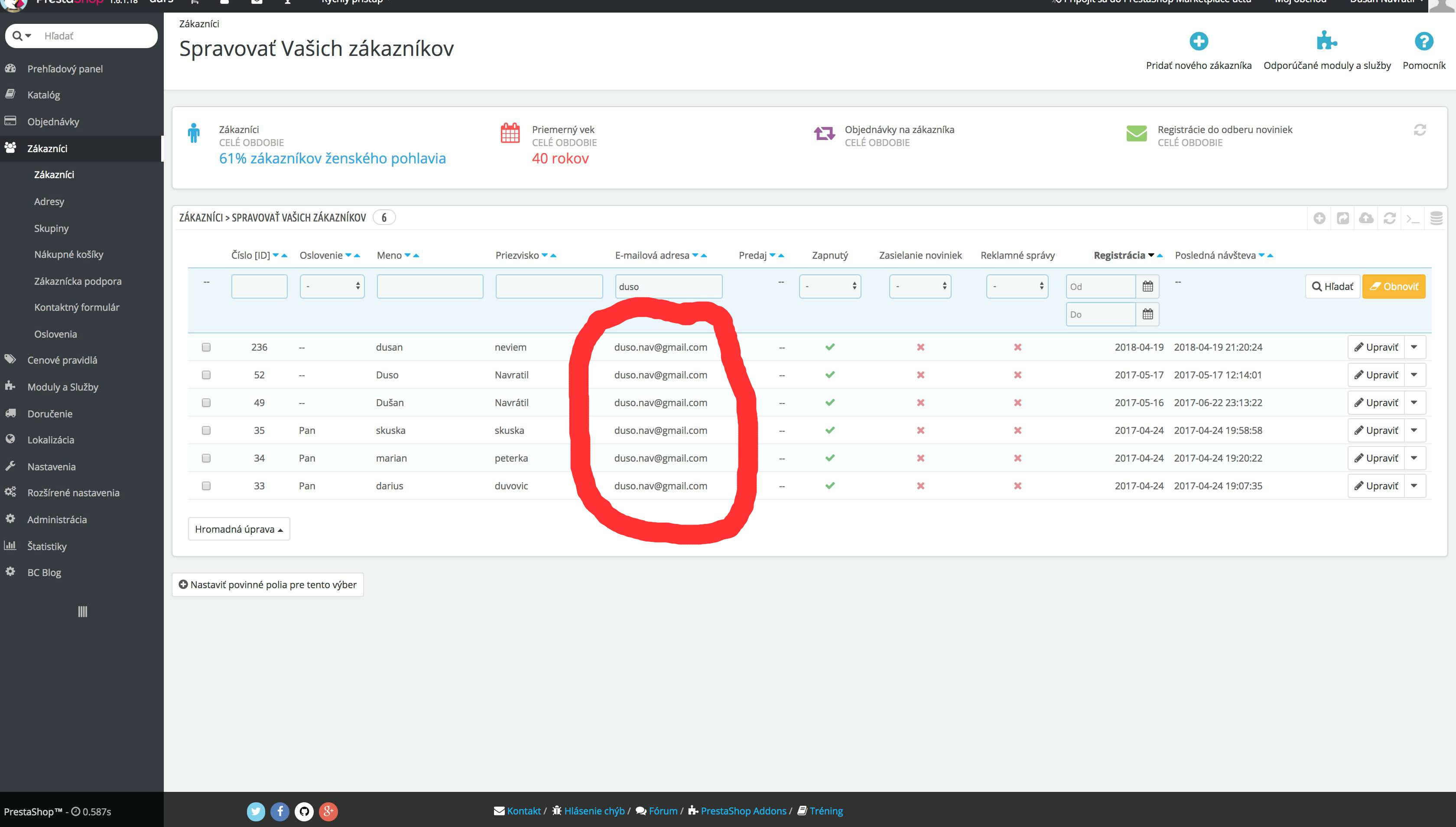1456x827 pixels.
Task: Click the export icon in table toolbar
Action: pyautogui.click(x=1343, y=218)
